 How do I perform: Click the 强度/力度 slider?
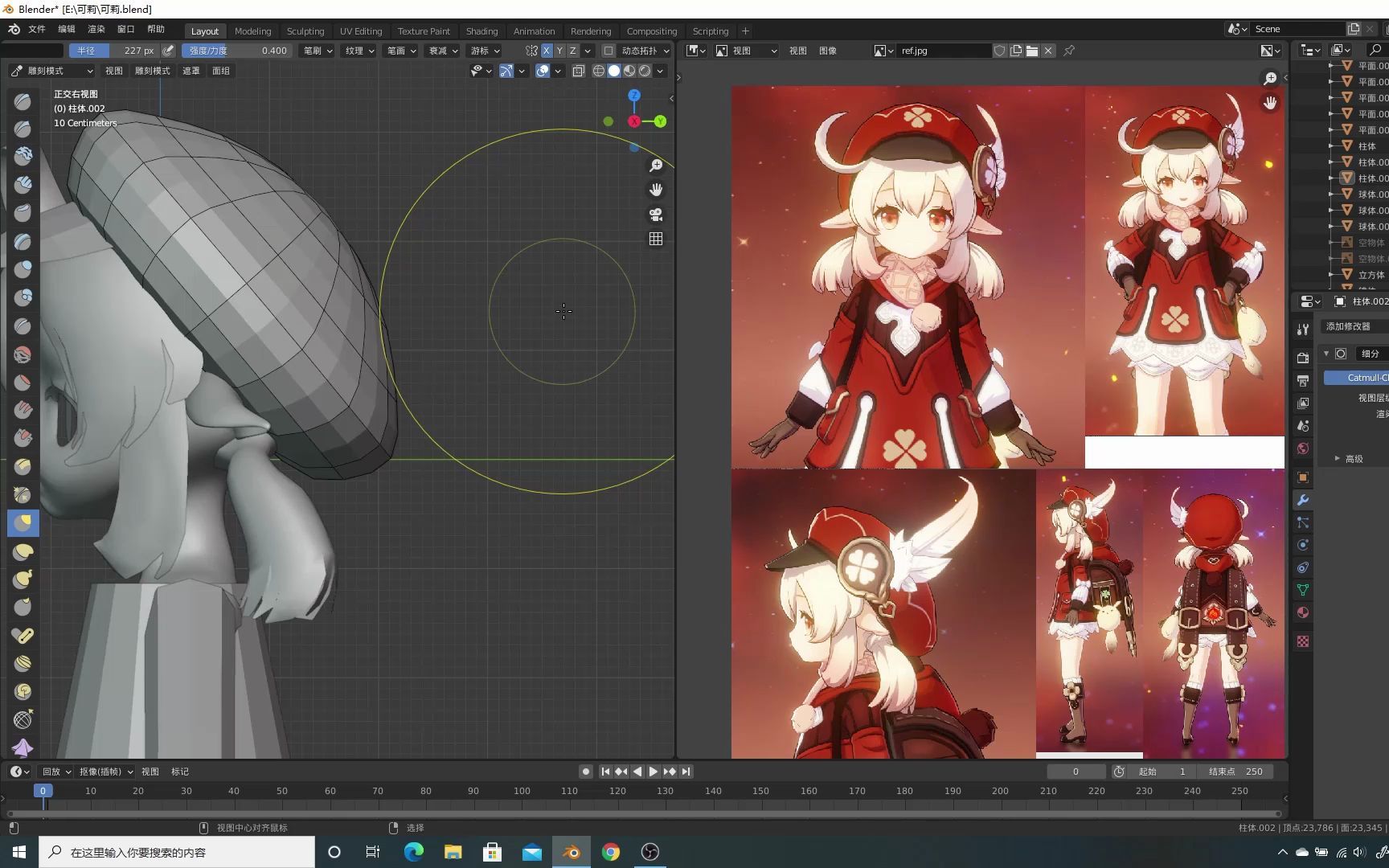click(238, 51)
